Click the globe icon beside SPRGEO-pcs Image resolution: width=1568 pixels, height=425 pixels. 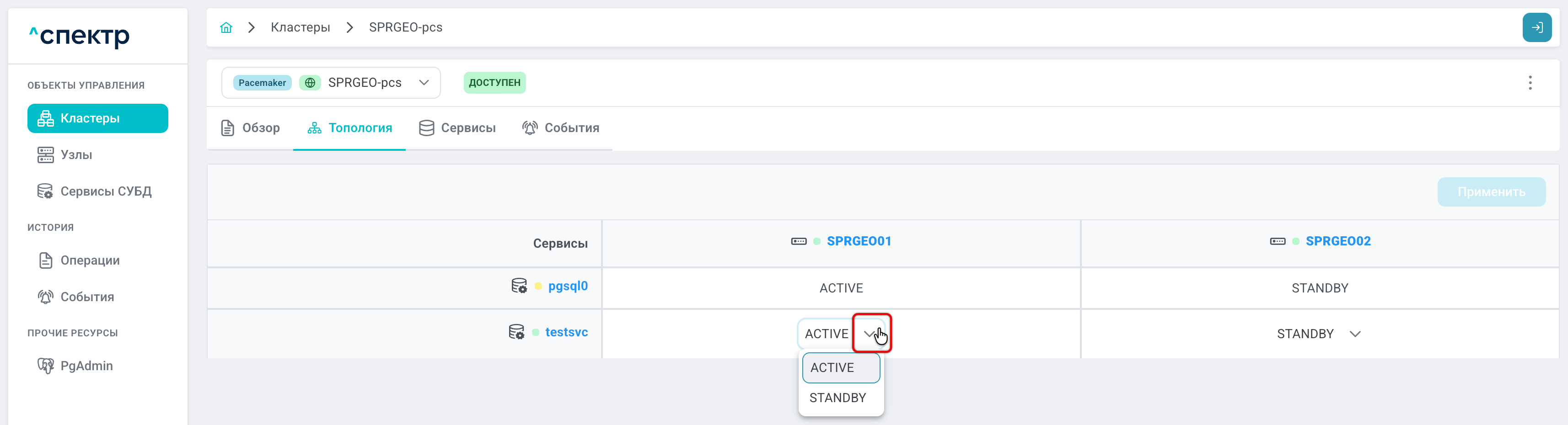click(x=310, y=83)
